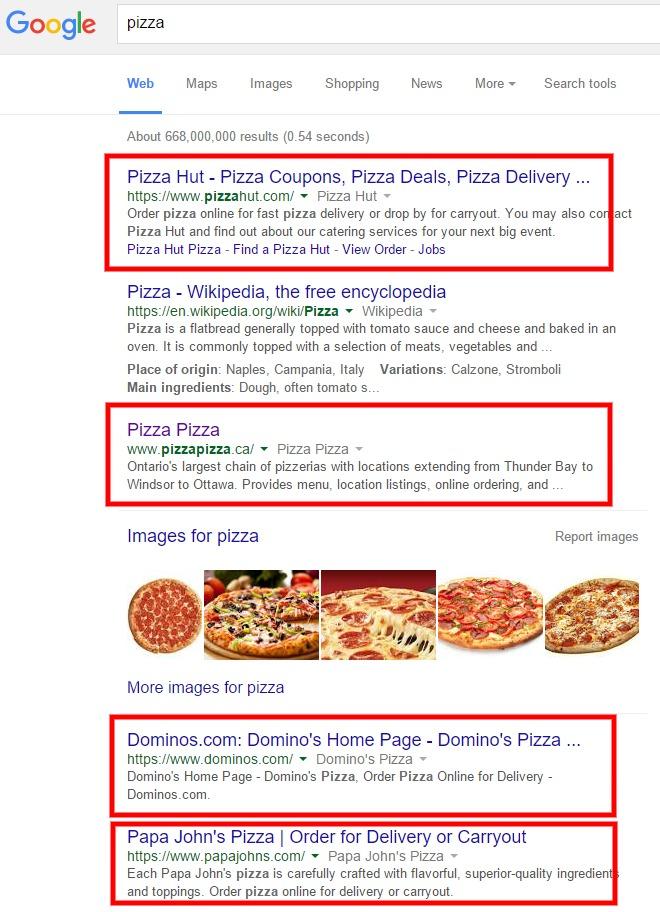Image resolution: width=660 pixels, height=912 pixels.
Task: Open the round pepperoni pizza thumbnail
Action: click(x=165, y=615)
